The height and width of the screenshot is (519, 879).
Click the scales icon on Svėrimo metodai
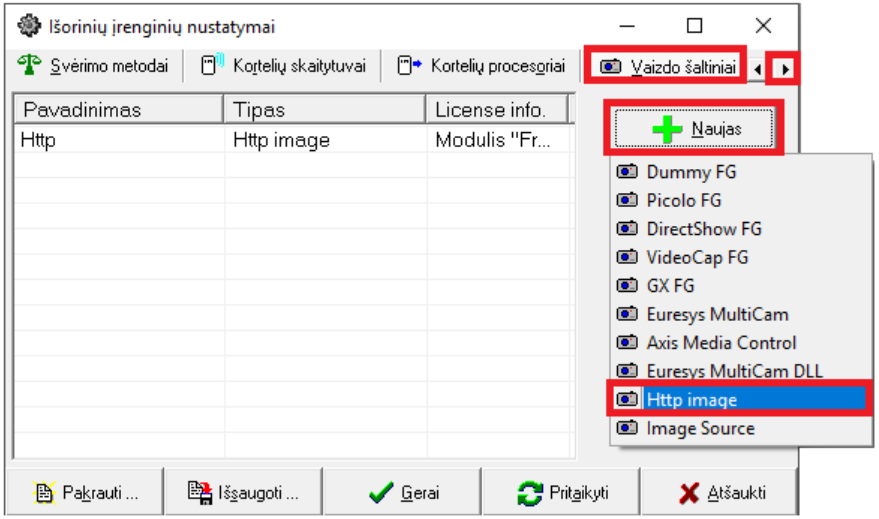[30, 67]
